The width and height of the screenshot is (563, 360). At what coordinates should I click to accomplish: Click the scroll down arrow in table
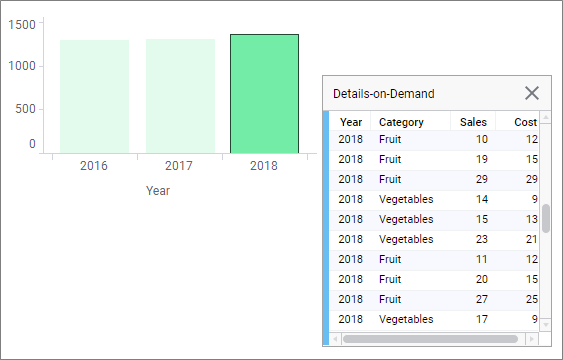[545, 324]
